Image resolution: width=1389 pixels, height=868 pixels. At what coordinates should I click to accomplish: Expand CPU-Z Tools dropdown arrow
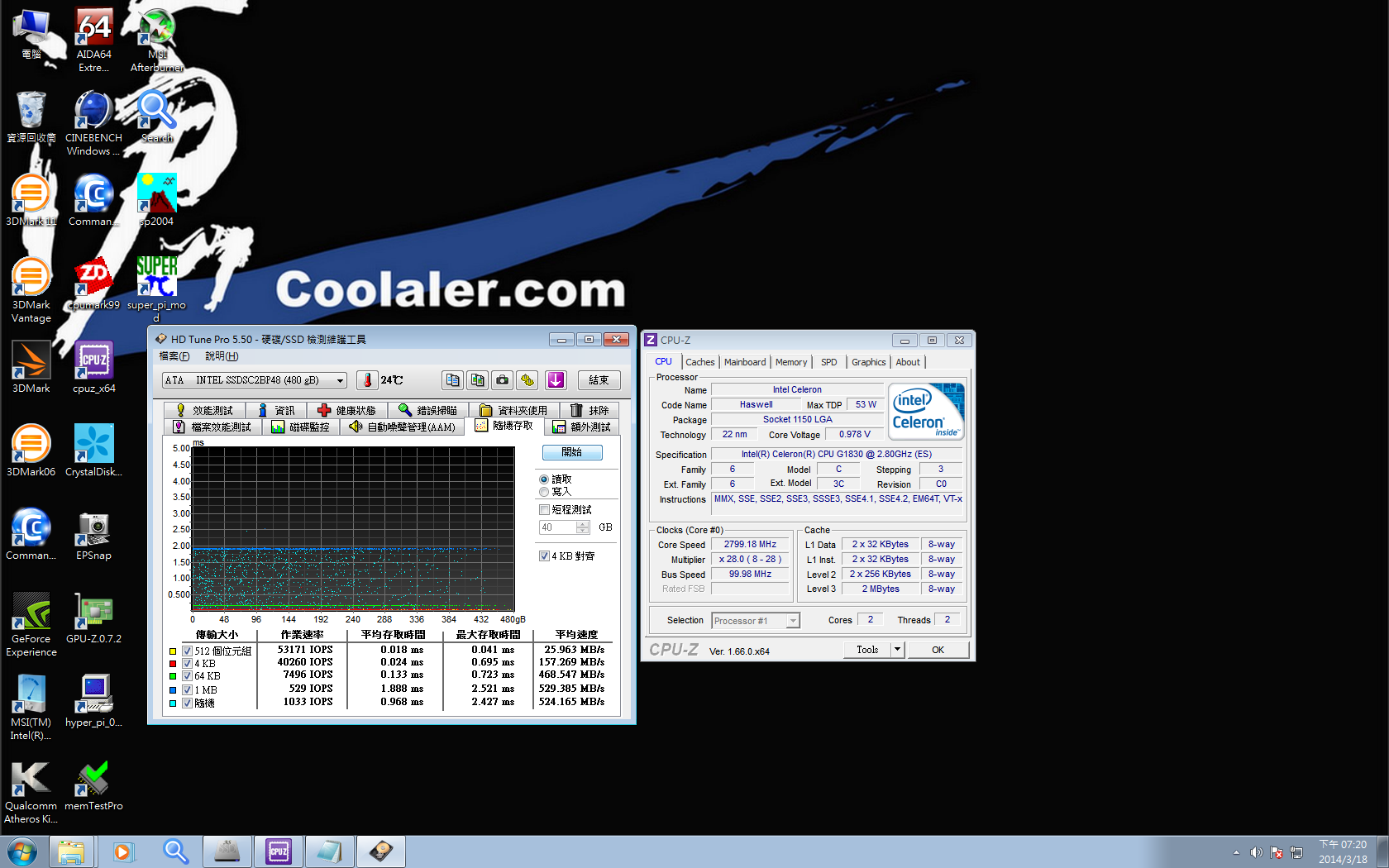897,650
